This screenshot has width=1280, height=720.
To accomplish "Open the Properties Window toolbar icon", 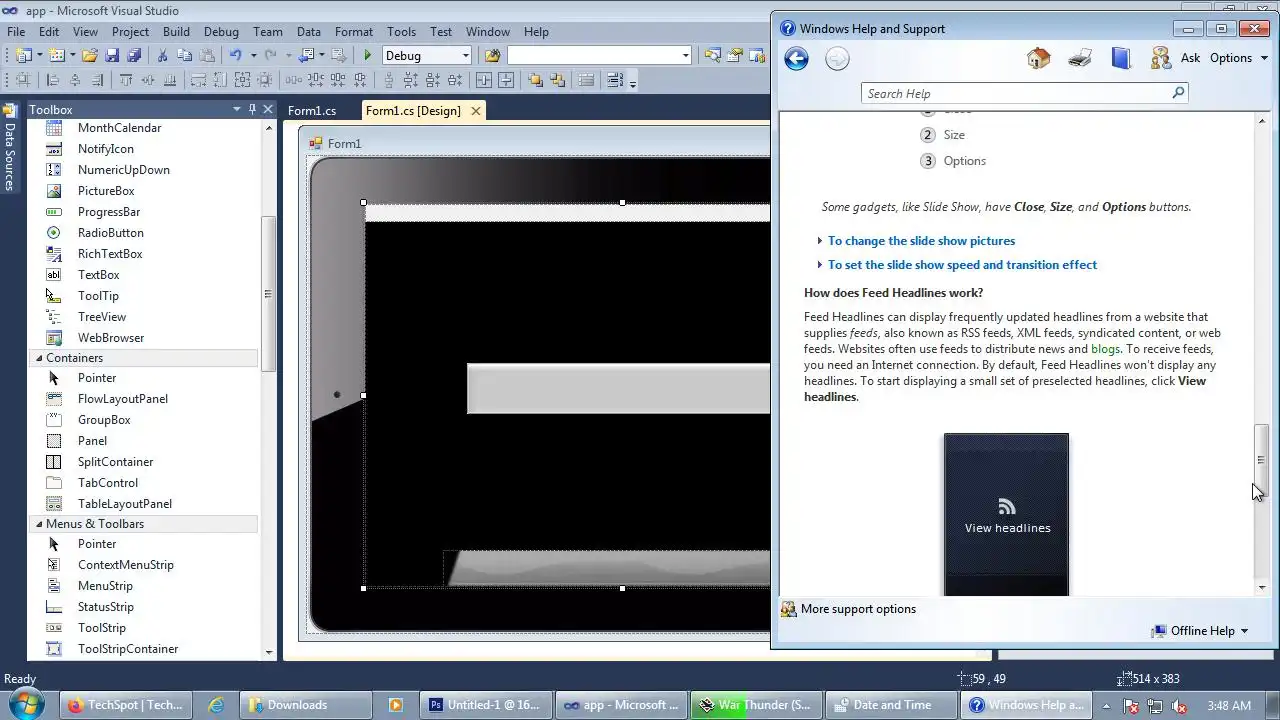I will (735, 55).
